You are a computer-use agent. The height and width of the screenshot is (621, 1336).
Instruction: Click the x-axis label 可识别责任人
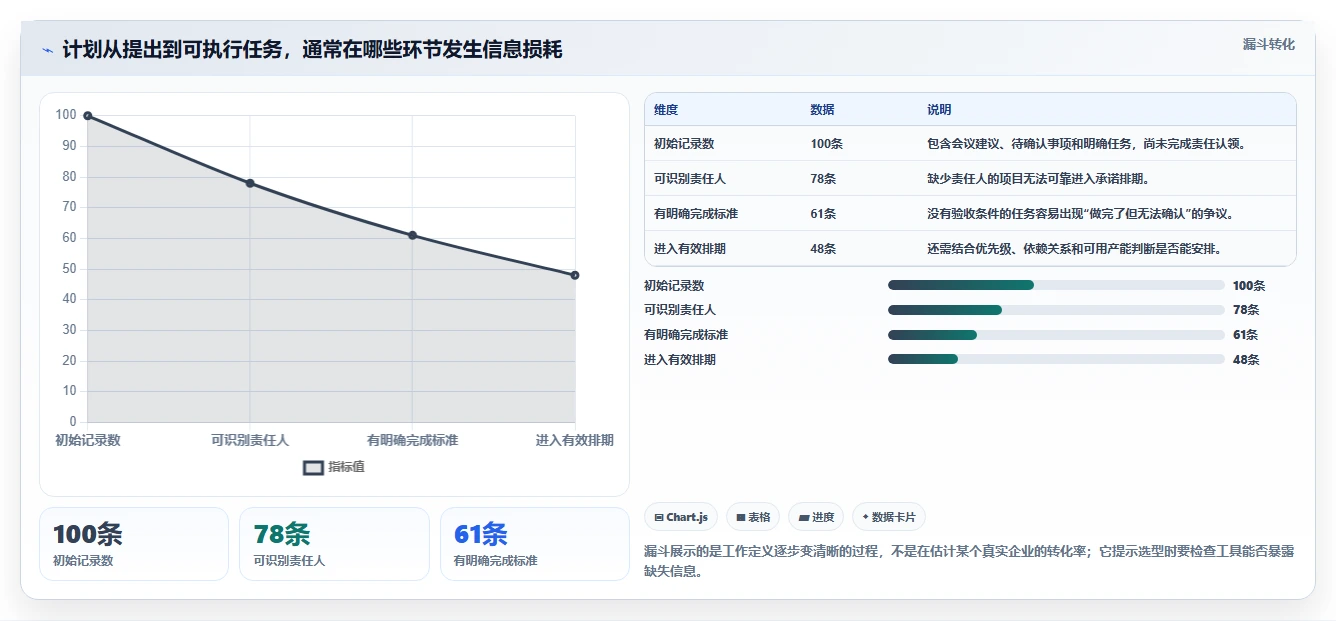(x=250, y=440)
